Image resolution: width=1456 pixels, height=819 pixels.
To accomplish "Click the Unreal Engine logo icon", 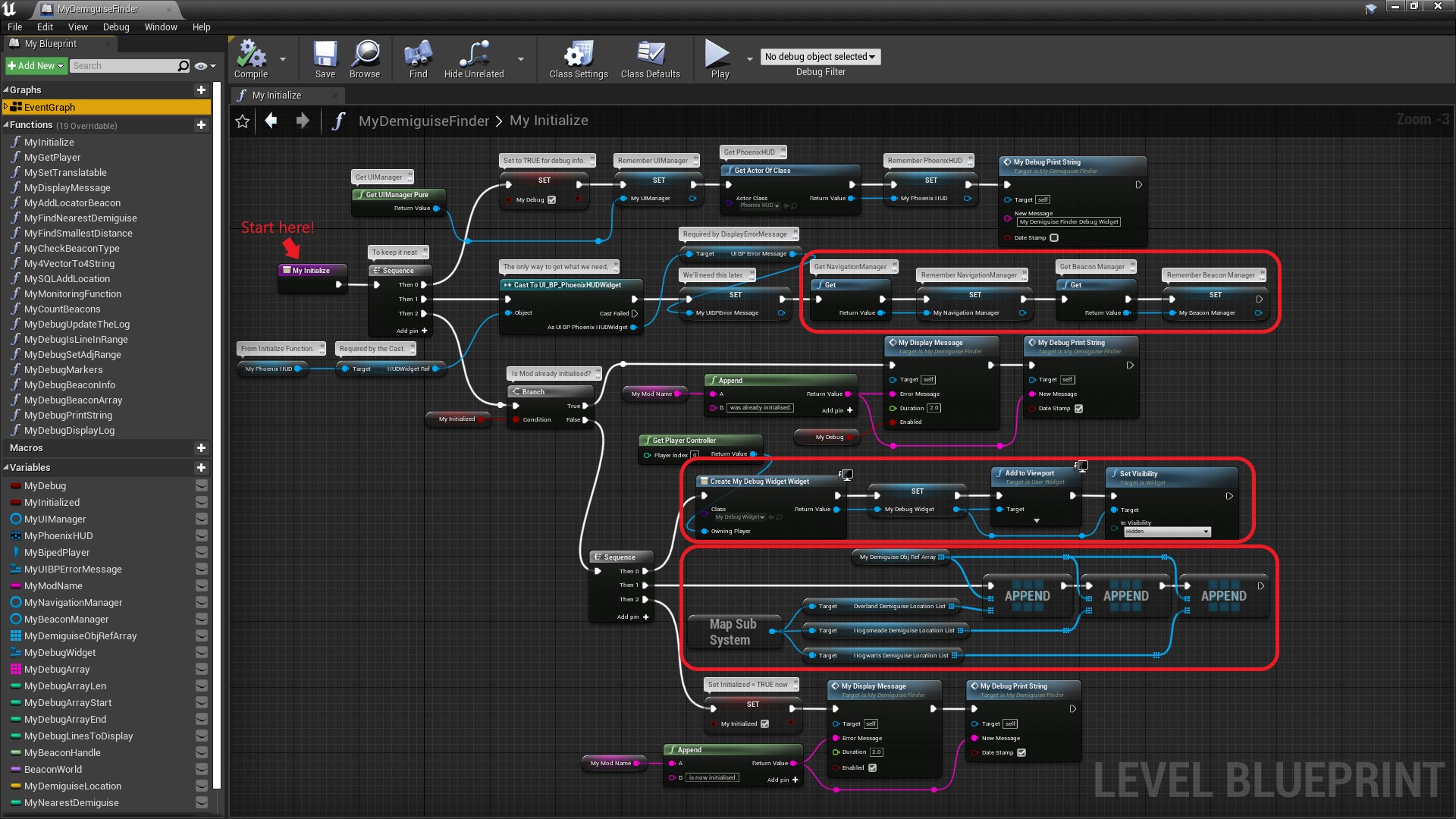I will [10, 9].
